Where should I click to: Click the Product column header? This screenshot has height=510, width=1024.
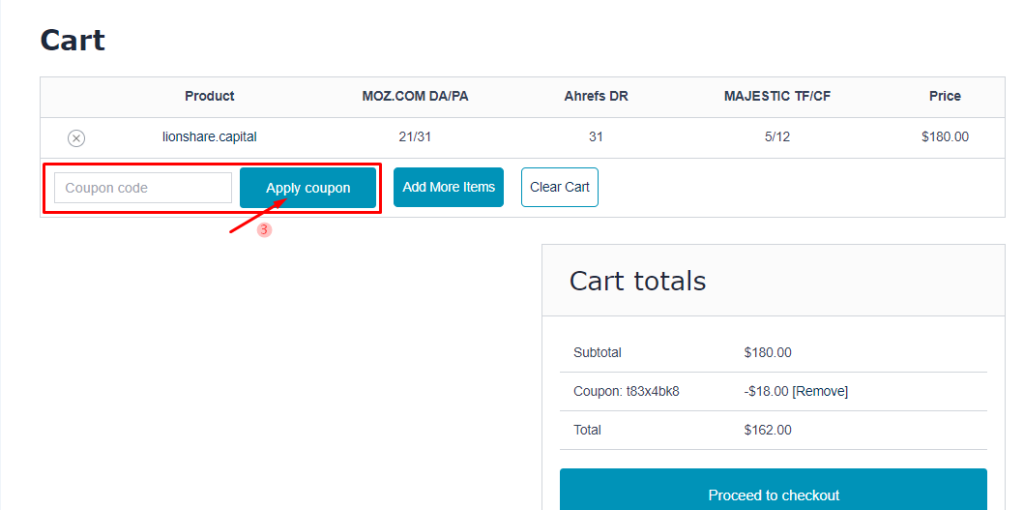pos(210,96)
